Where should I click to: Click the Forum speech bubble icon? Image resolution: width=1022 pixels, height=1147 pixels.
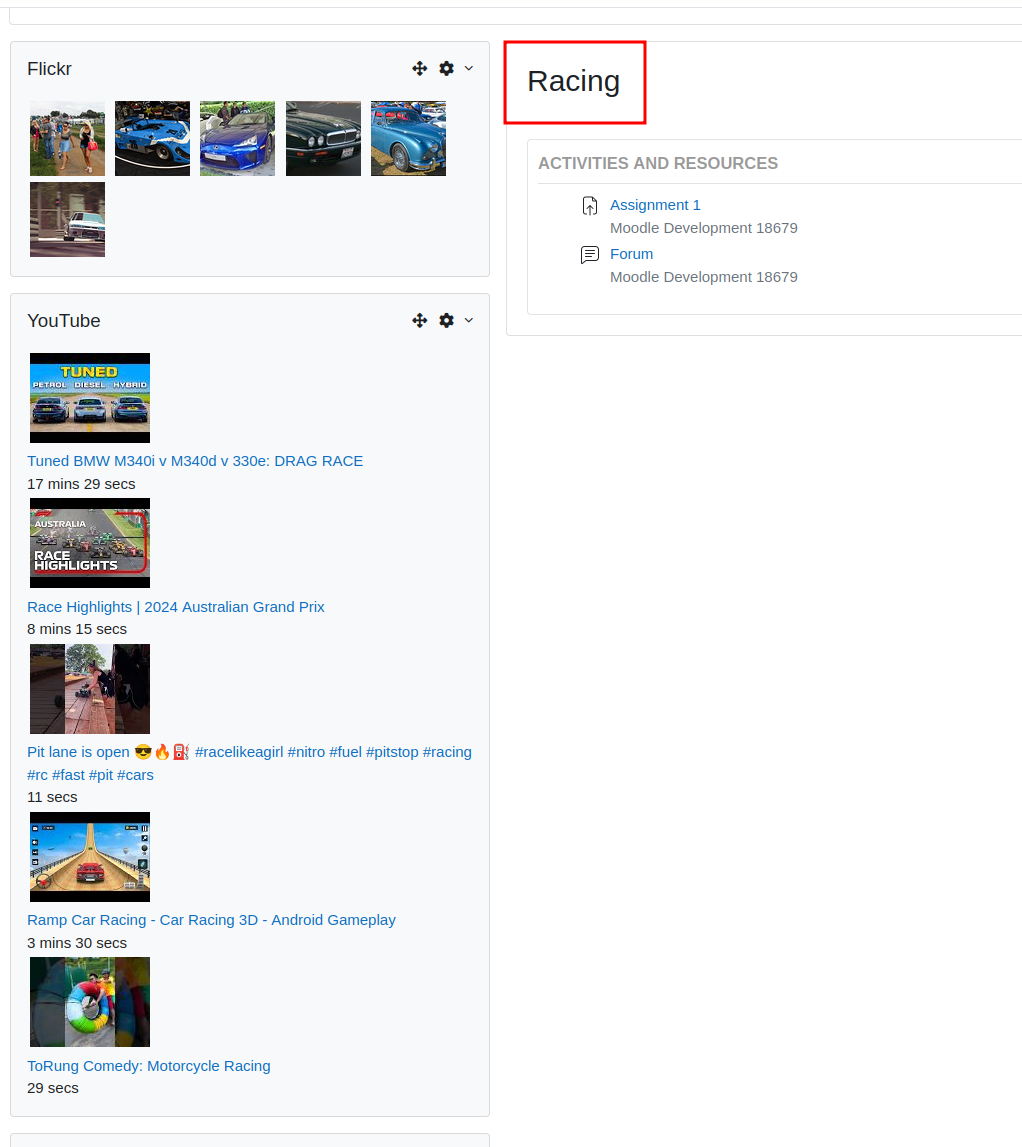(590, 255)
